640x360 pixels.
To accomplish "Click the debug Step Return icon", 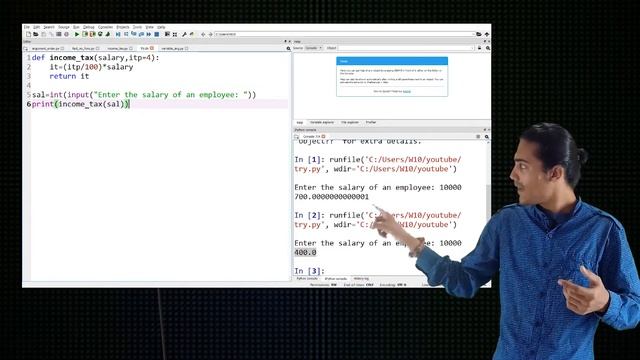I will point(141,34).
